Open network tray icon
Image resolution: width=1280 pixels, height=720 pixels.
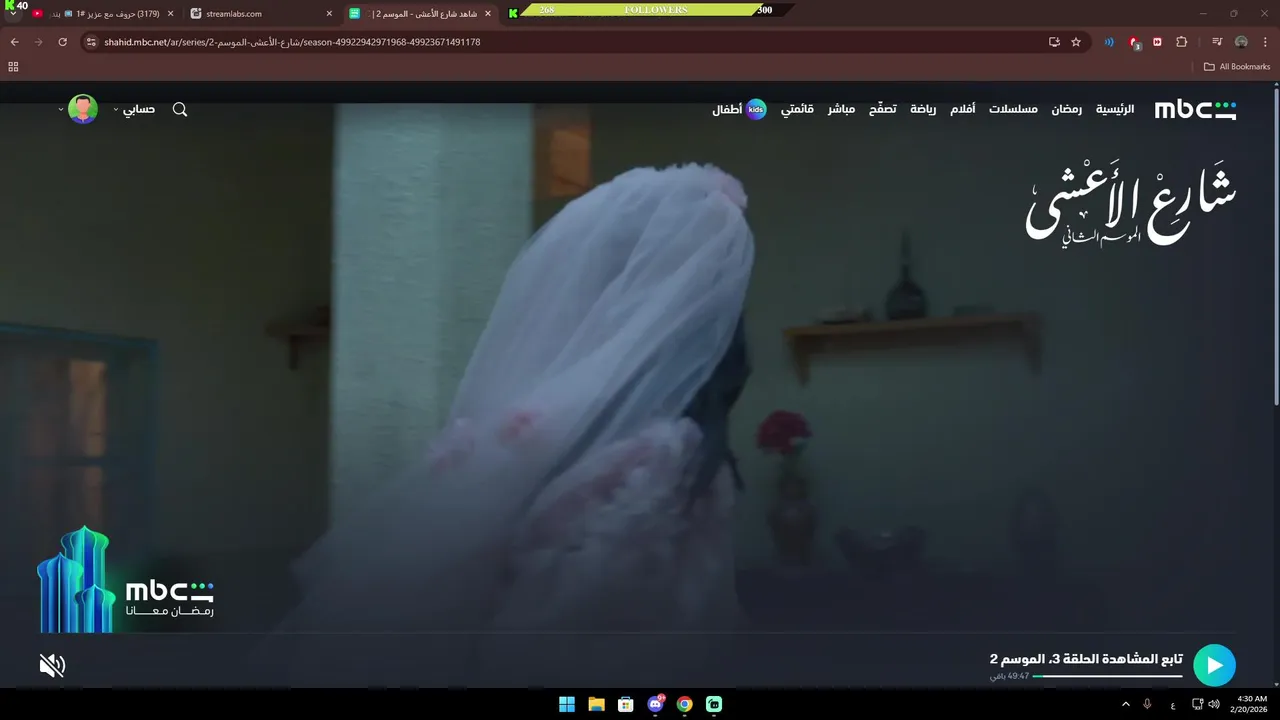tap(1197, 704)
